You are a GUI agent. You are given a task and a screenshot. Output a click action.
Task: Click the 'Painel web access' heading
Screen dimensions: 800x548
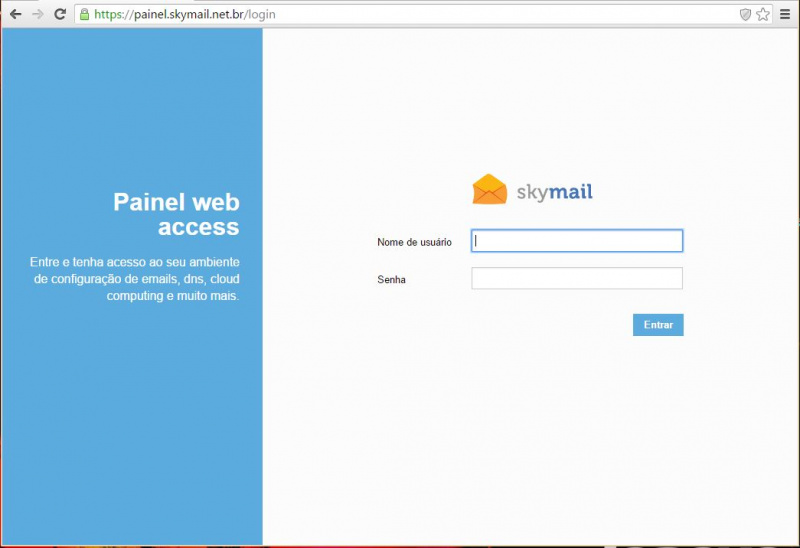click(176, 214)
